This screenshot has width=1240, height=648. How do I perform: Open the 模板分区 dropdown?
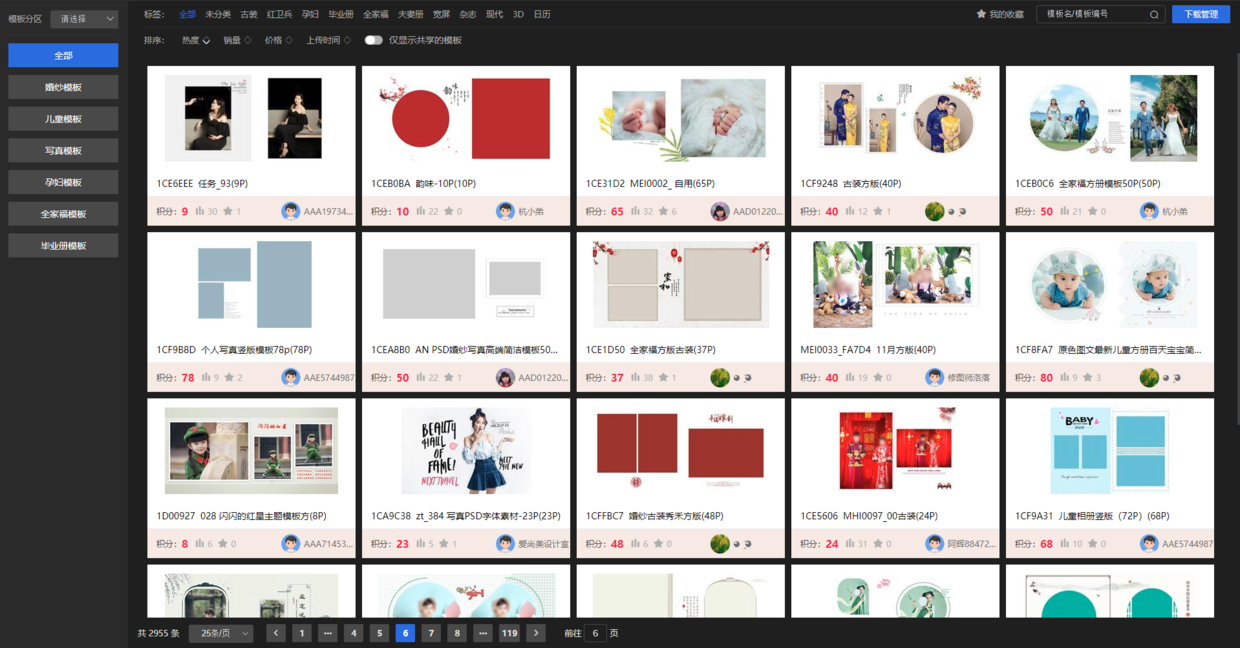point(84,19)
